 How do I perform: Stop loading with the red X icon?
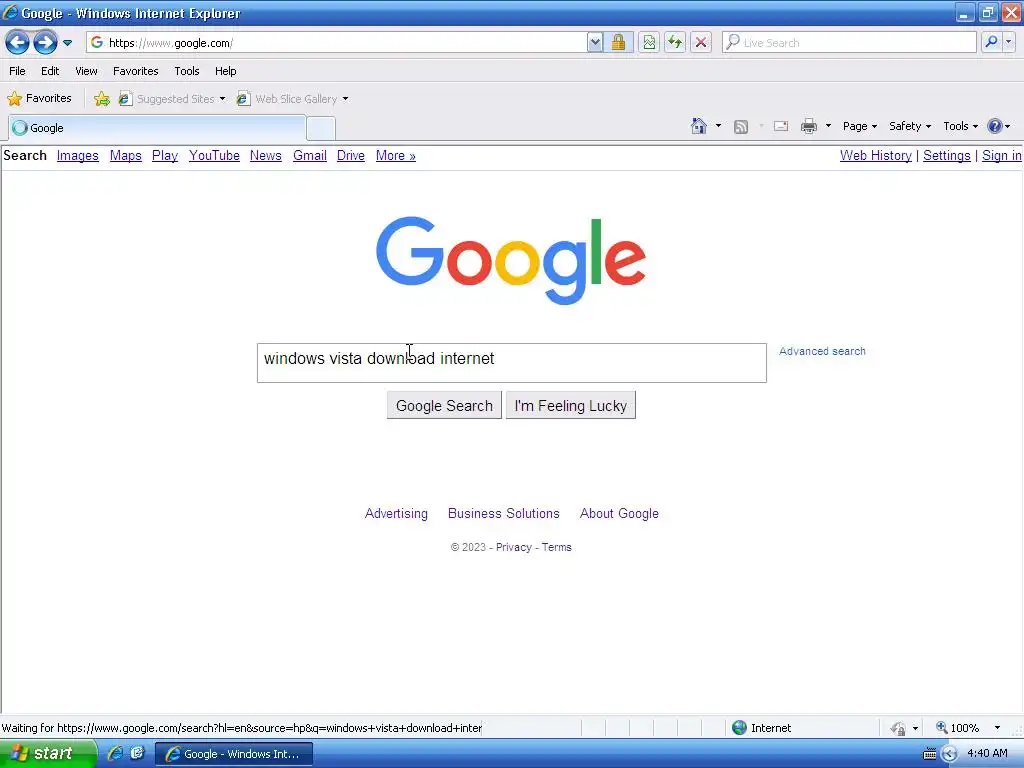701,43
